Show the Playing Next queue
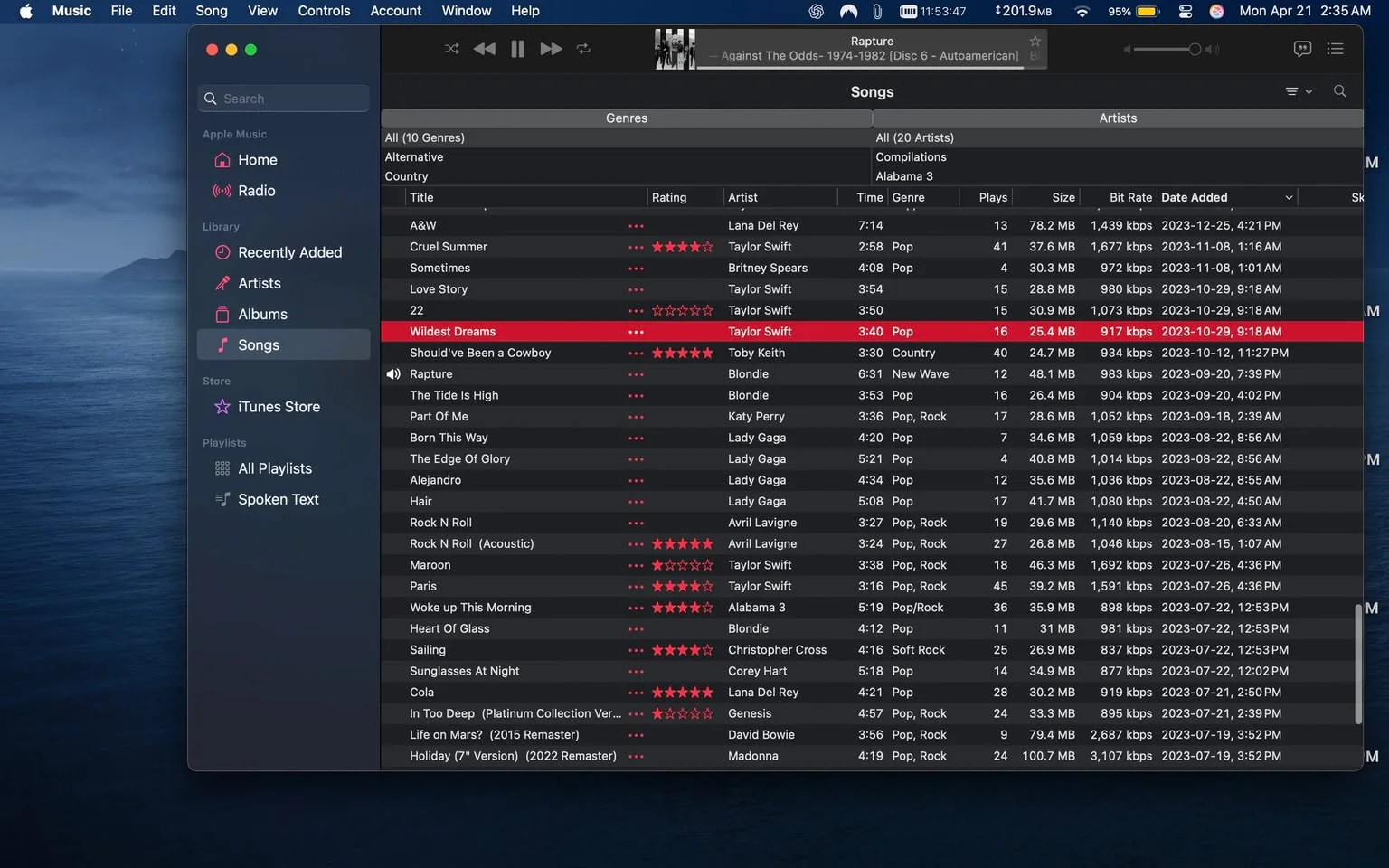The width and height of the screenshot is (1389, 868). pos(1335,49)
